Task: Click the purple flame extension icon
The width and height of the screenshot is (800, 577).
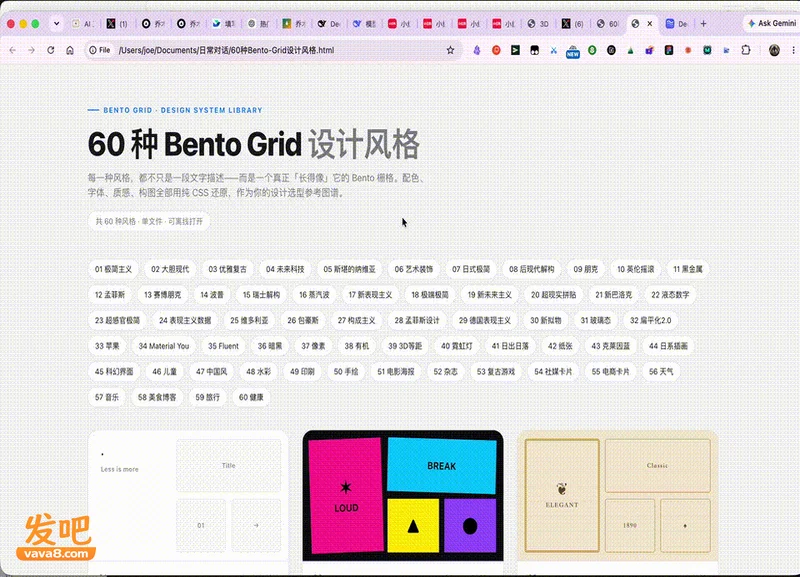Action: click(x=477, y=50)
